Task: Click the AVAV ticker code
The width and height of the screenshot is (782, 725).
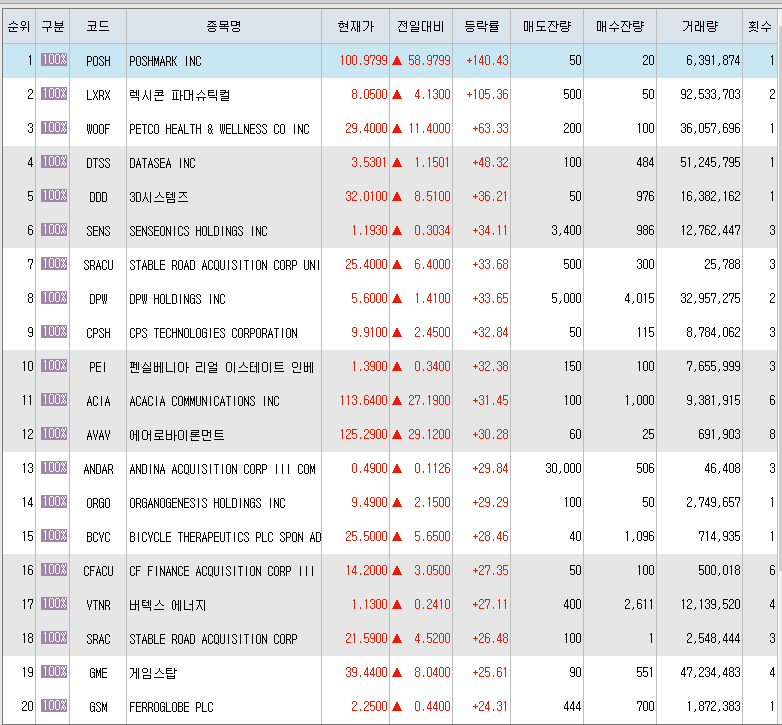Action: pos(98,435)
